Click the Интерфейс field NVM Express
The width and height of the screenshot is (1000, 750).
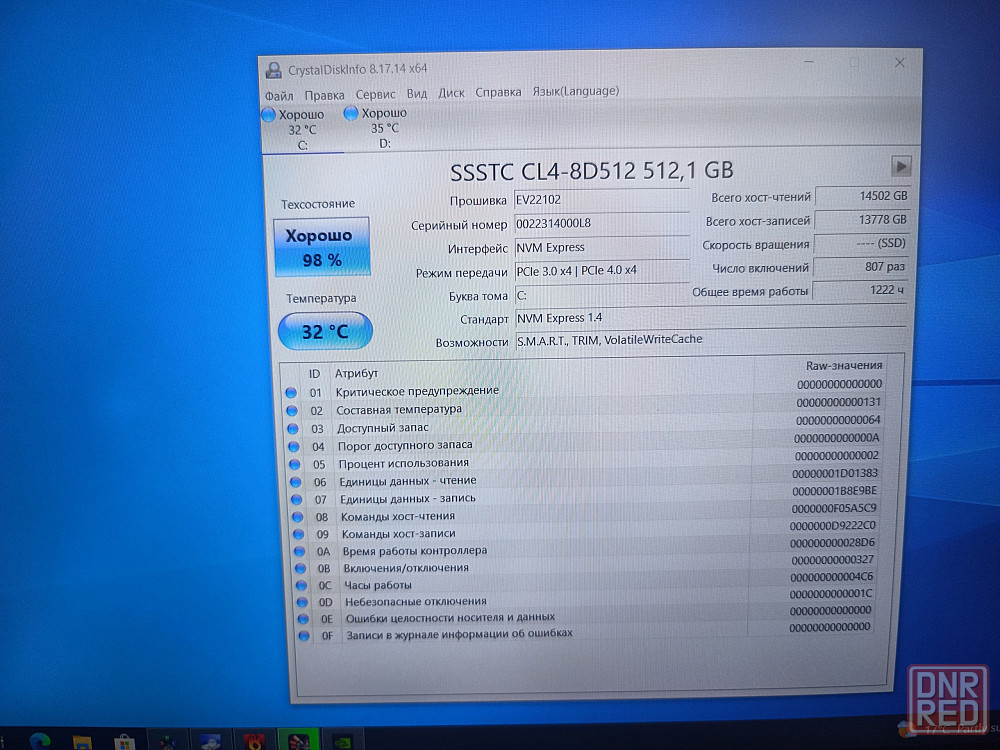click(601, 247)
